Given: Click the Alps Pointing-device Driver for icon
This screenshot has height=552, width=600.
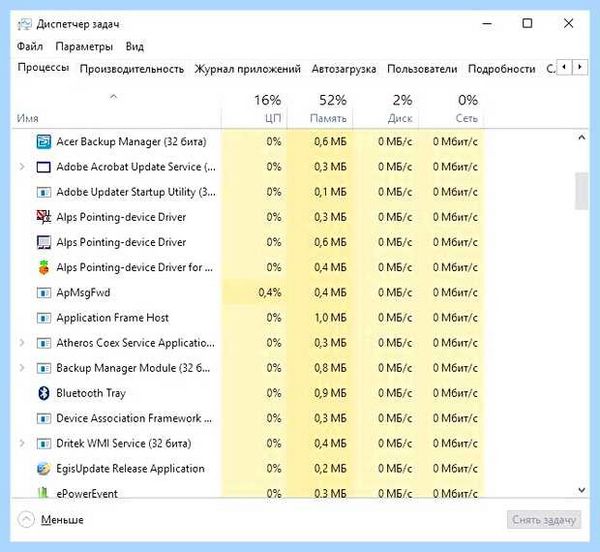Looking at the screenshot, I should [x=44, y=267].
